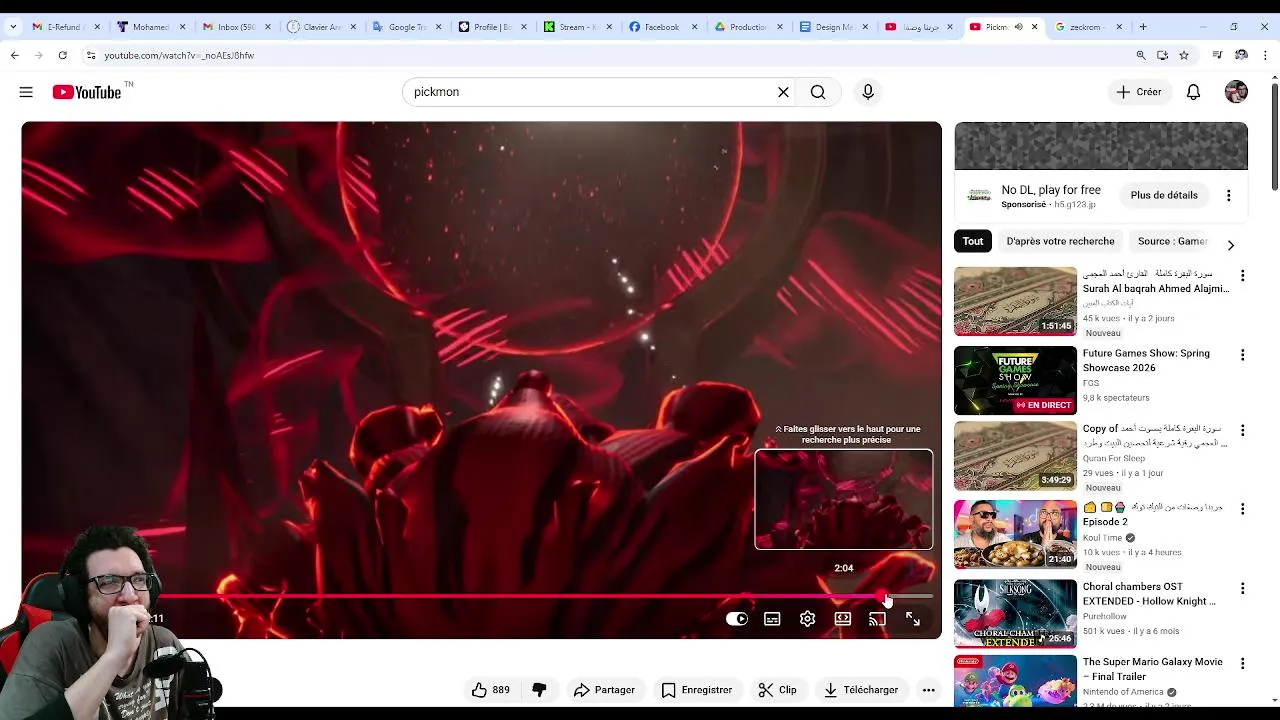Open media controls icon in toolbar
Screen dimensions: 1280x720
tap(1217, 55)
